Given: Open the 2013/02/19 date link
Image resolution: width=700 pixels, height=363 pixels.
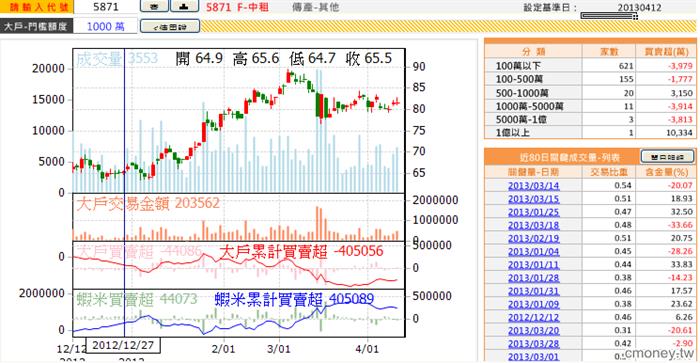Looking at the screenshot, I should point(533,238).
